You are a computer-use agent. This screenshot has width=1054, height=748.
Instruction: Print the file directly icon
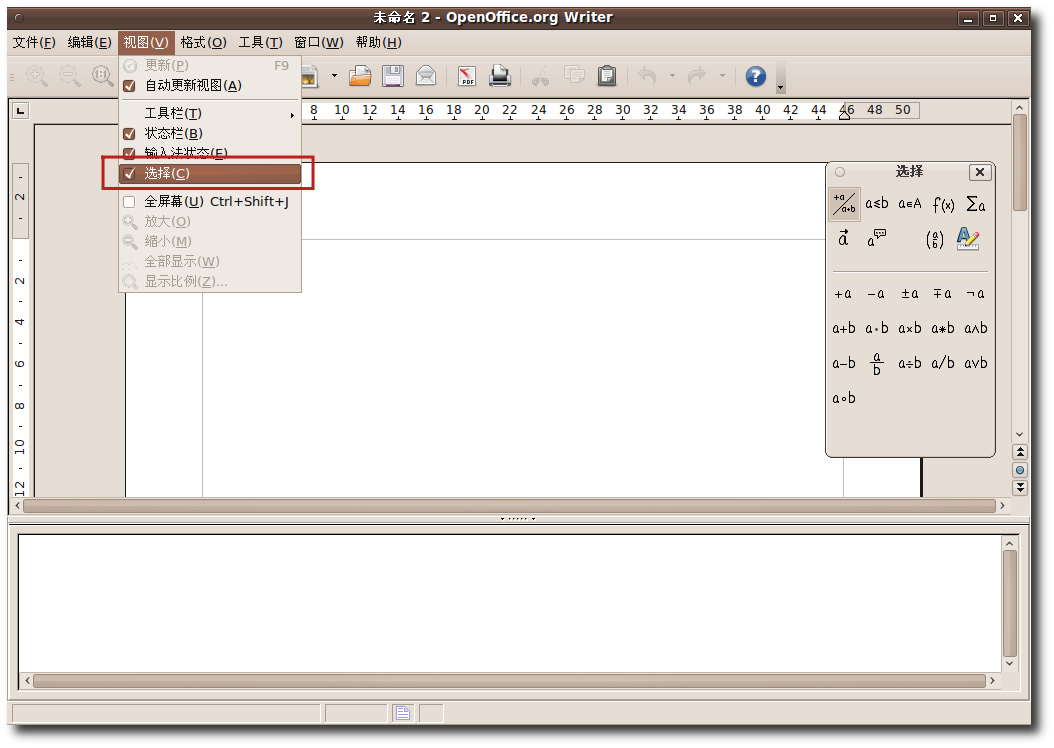pos(499,76)
